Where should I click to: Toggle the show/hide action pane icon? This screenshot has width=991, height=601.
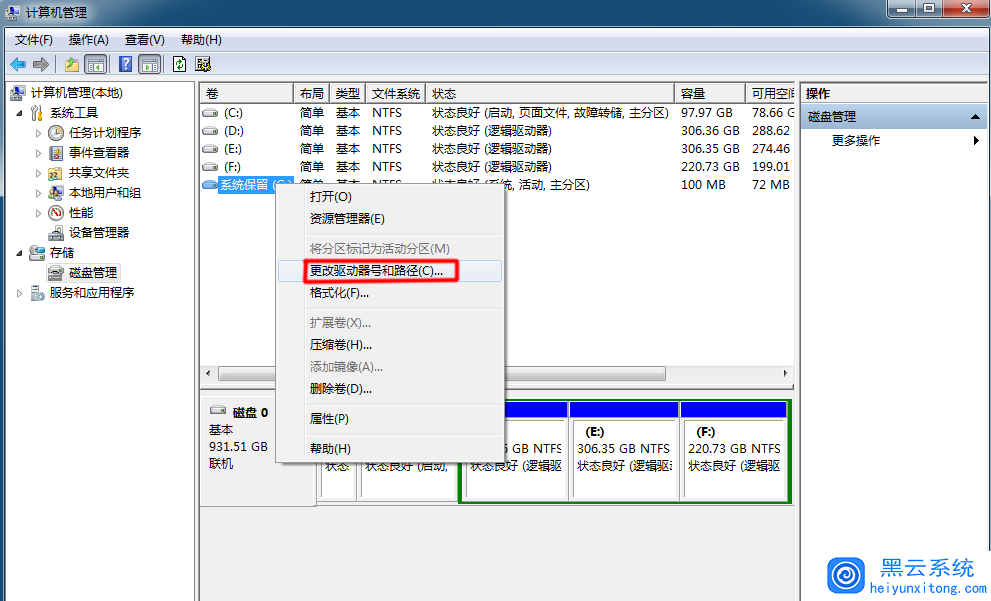pos(150,64)
